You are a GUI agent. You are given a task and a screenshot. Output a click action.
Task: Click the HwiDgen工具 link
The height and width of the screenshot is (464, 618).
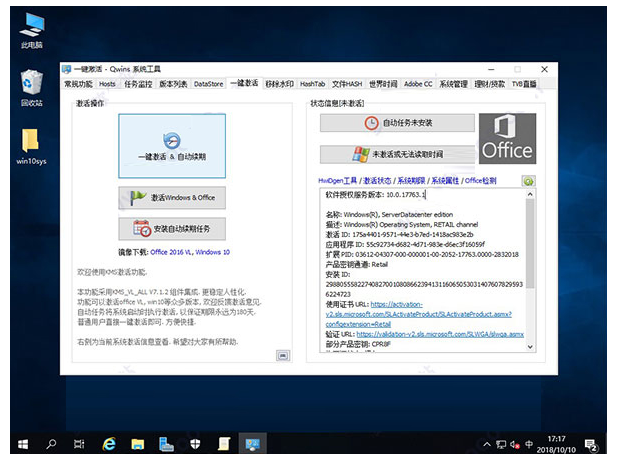[339, 181]
